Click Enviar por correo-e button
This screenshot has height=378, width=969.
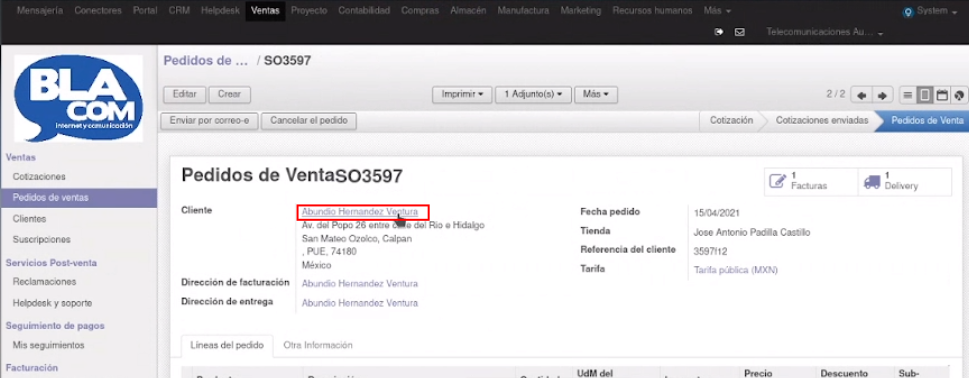pos(209,120)
